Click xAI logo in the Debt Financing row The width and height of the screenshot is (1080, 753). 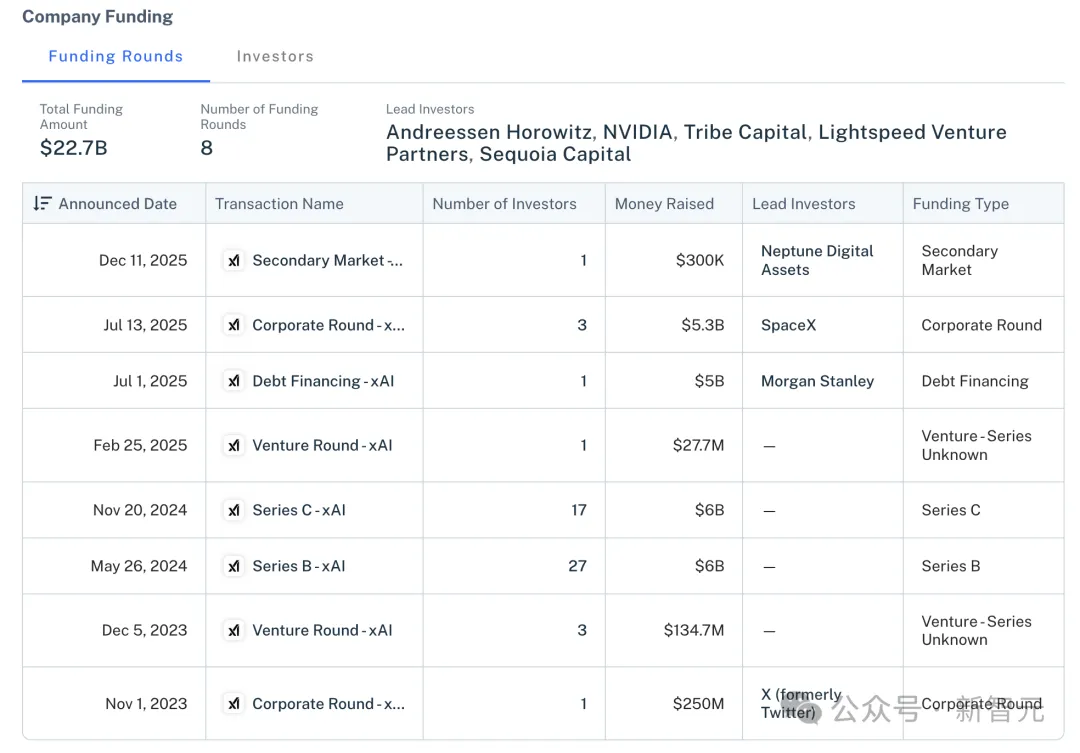click(x=233, y=381)
